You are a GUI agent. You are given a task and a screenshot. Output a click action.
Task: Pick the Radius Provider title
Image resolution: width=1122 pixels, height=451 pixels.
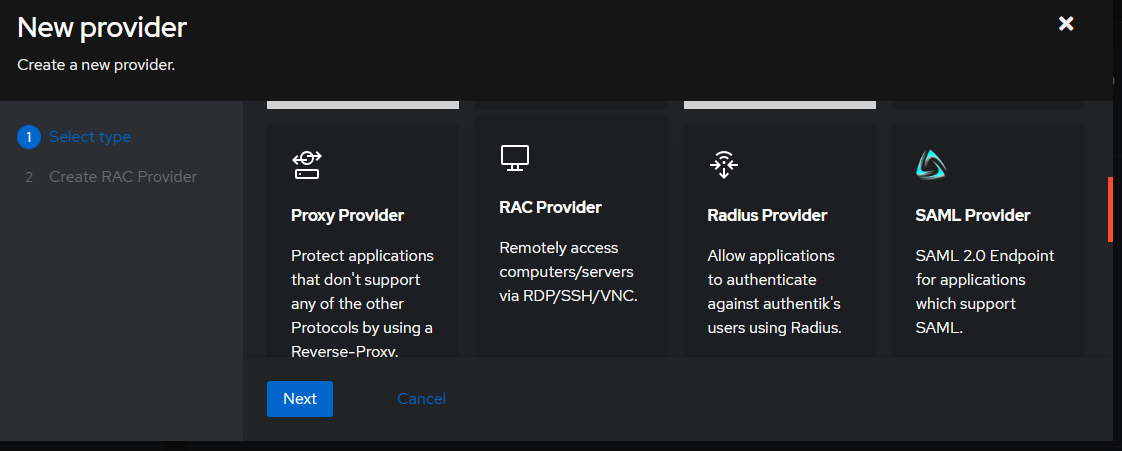[x=767, y=215]
